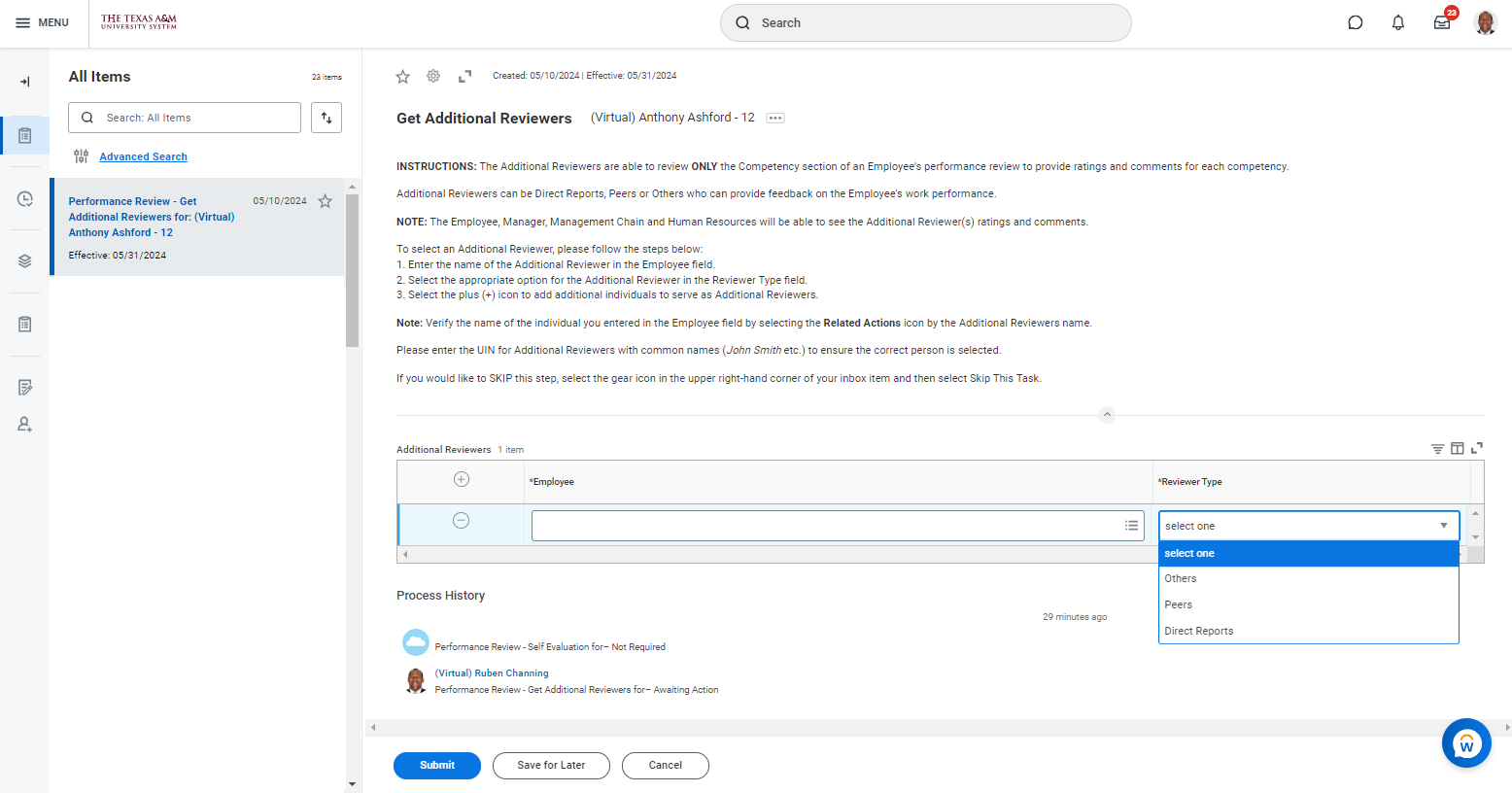
Task: Choose Others in the reviewer type list
Action: click(1180, 578)
